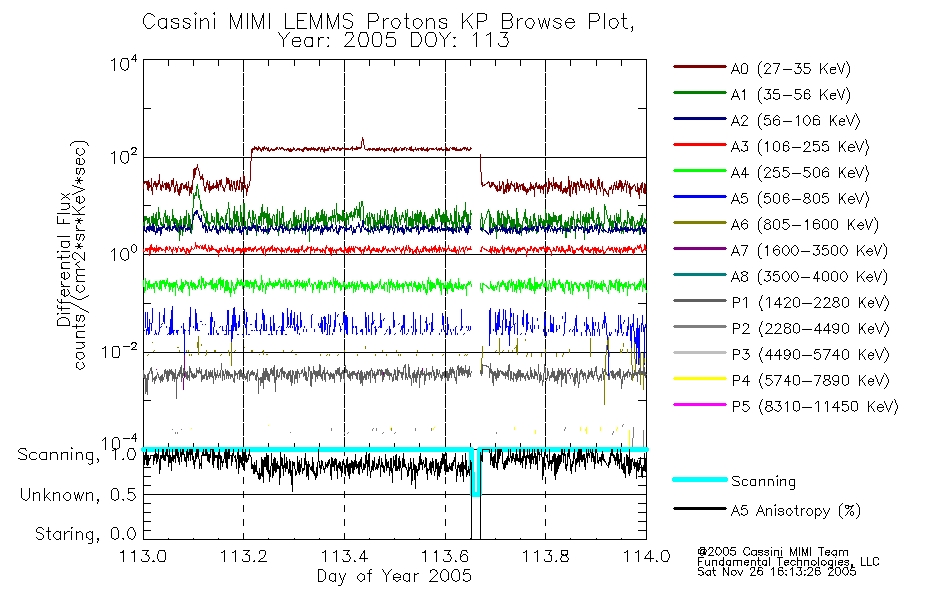950x600 pixels.
Task: Click the Day of Year 2005 axis title
Action: click(x=394, y=576)
